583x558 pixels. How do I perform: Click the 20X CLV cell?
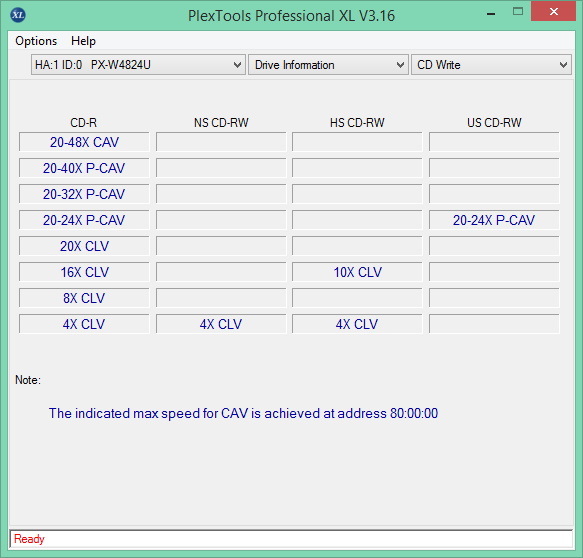click(84, 246)
